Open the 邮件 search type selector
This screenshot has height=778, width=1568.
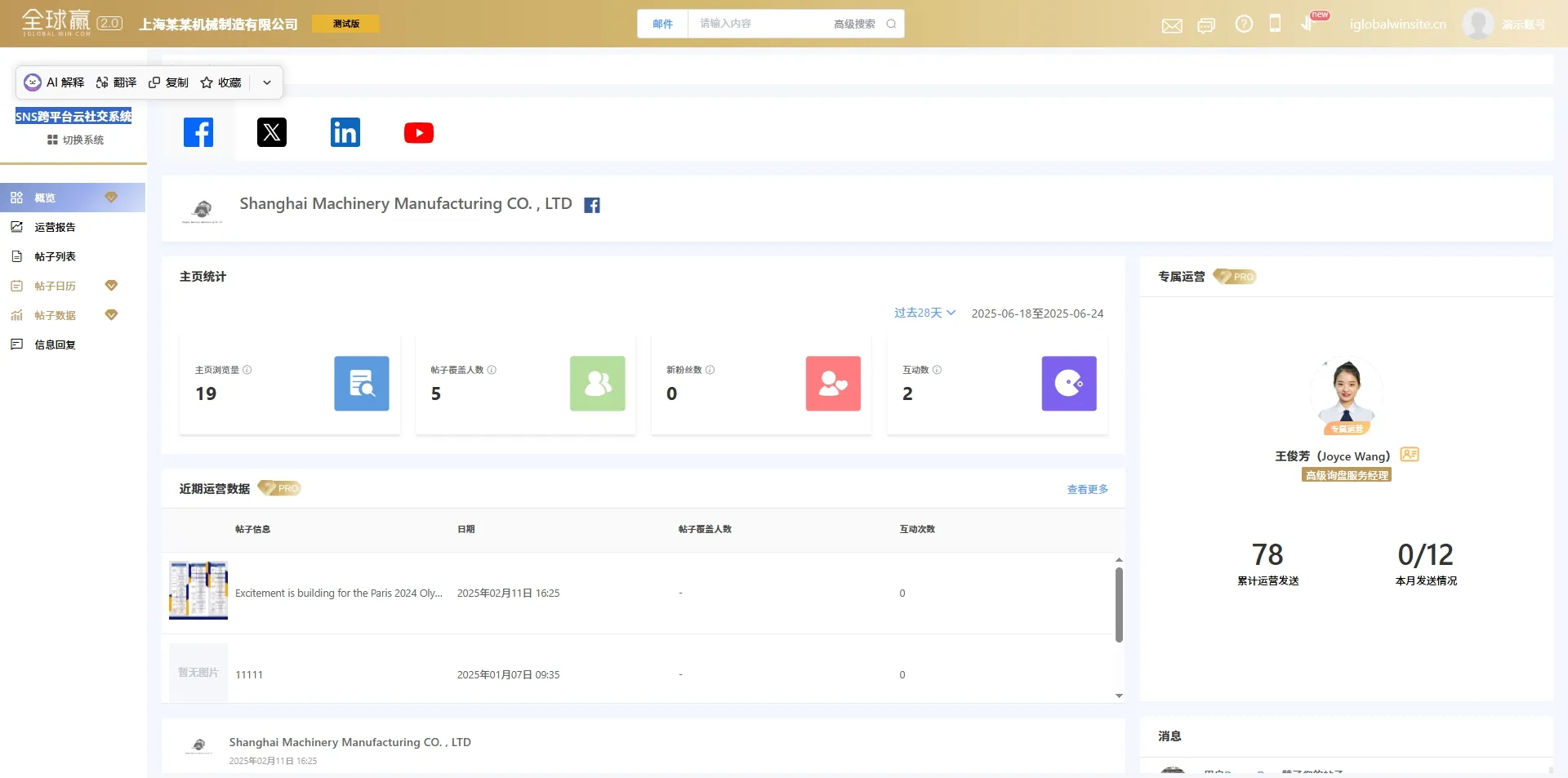coord(662,24)
